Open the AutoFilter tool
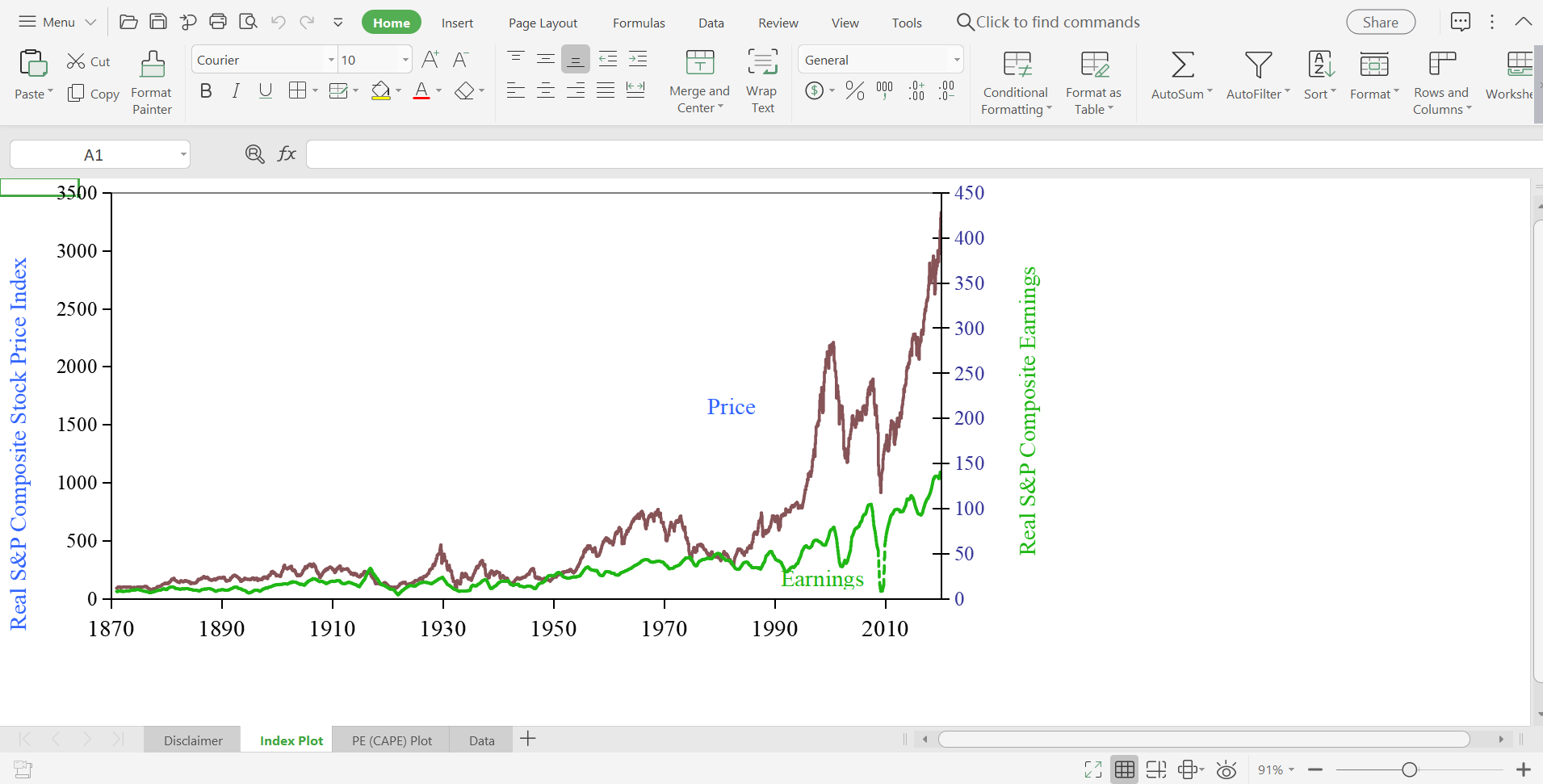This screenshot has height=784, width=1543. click(1256, 77)
